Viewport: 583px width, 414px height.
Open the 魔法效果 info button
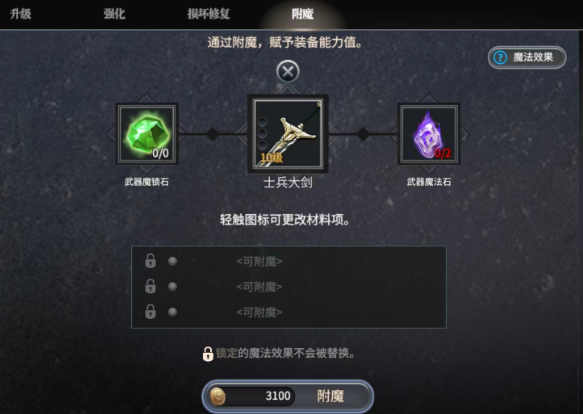527,57
